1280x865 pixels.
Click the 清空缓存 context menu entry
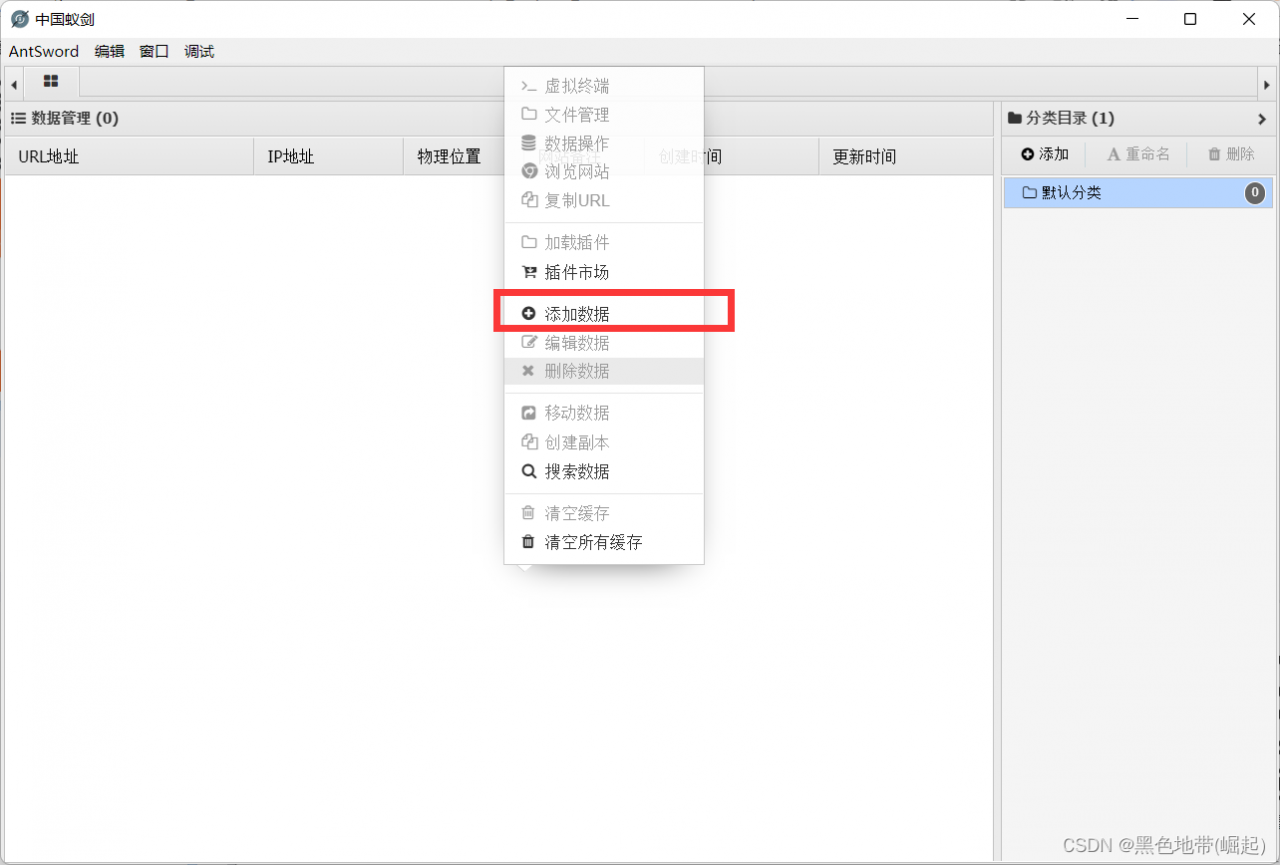604,513
